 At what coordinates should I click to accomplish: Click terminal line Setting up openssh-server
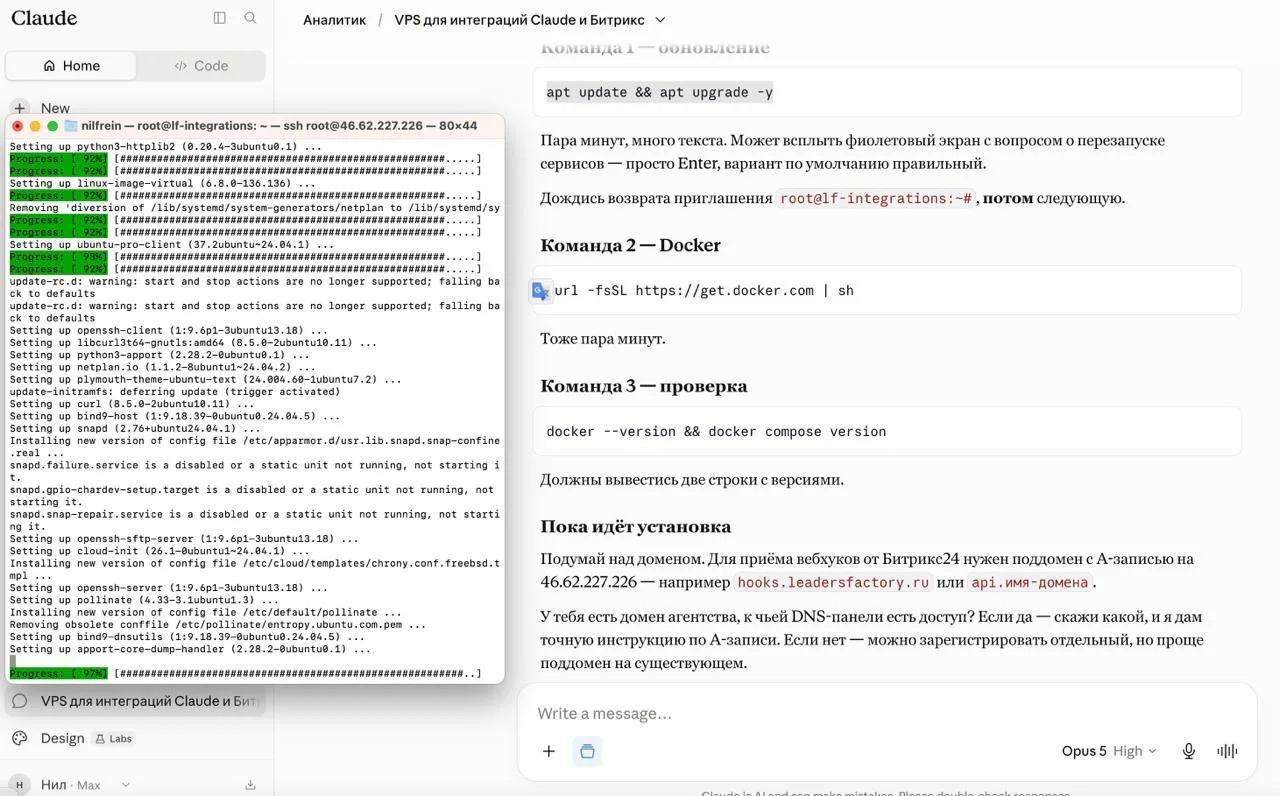coord(171,588)
